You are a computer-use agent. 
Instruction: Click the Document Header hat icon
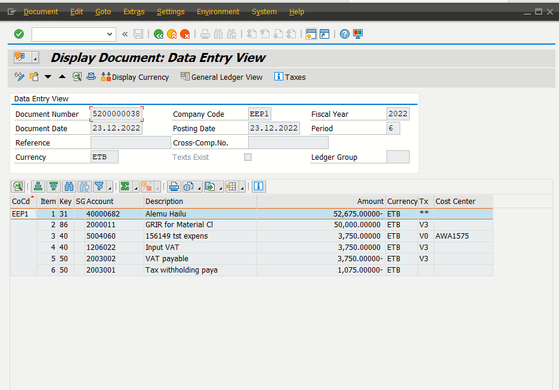tap(91, 77)
